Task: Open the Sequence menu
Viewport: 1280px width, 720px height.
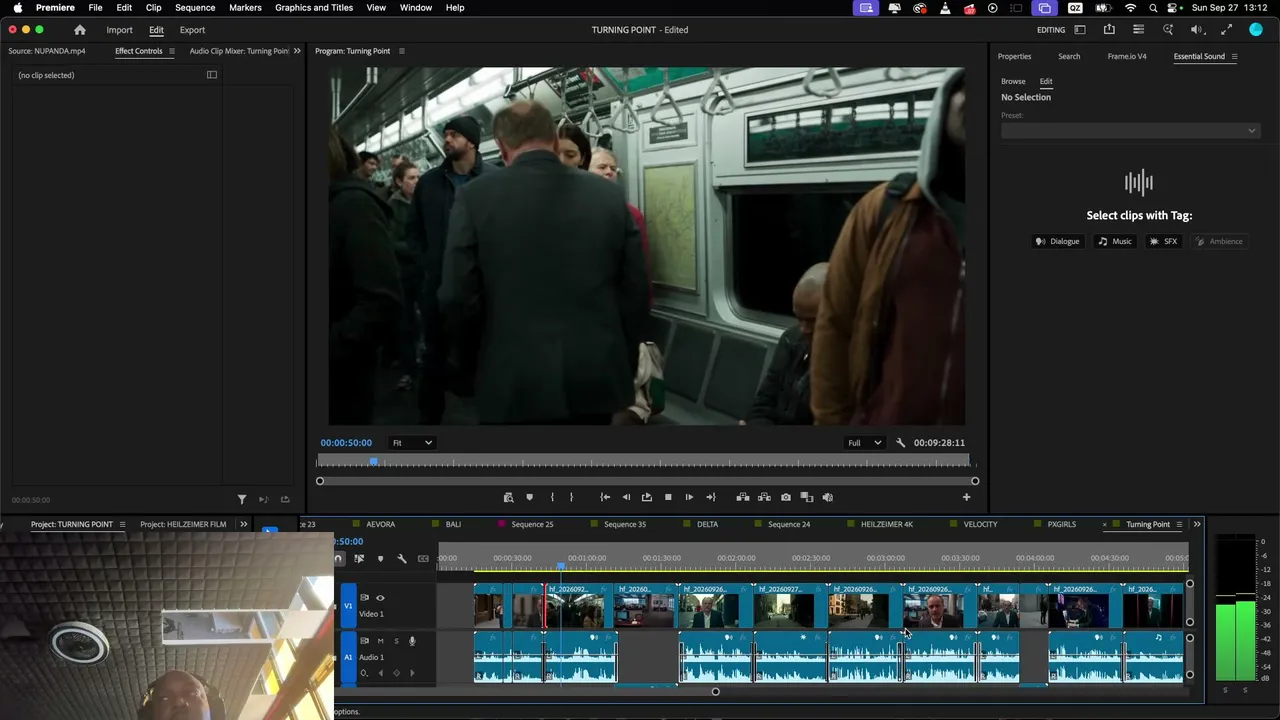Action: (195, 7)
